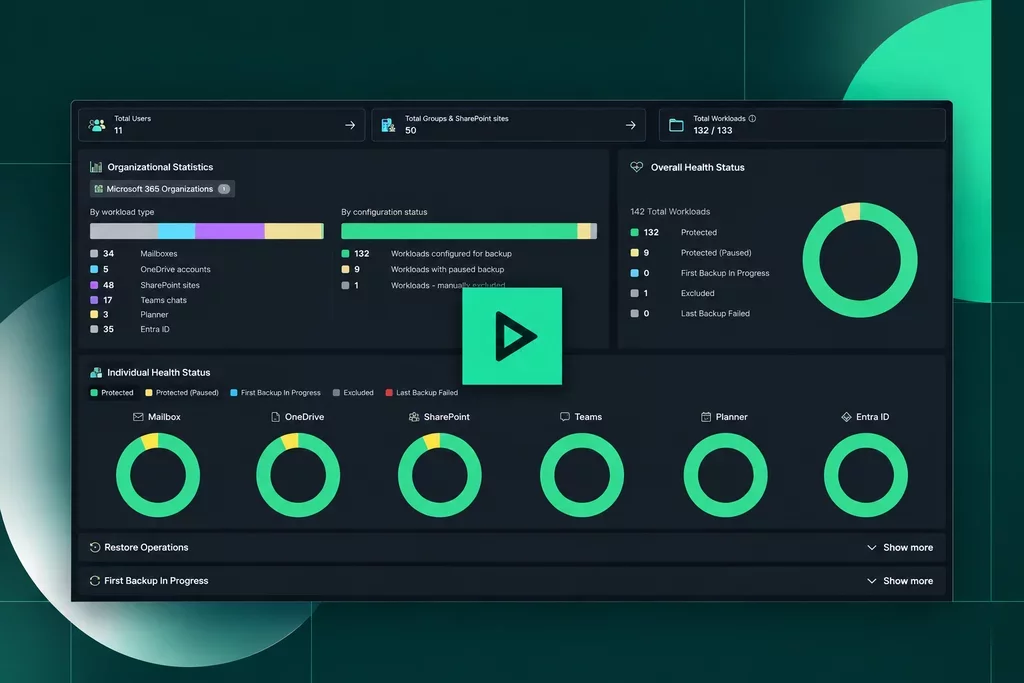This screenshot has height=683, width=1024.
Task: Click the Teams chats row label
Action: [x=163, y=300]
